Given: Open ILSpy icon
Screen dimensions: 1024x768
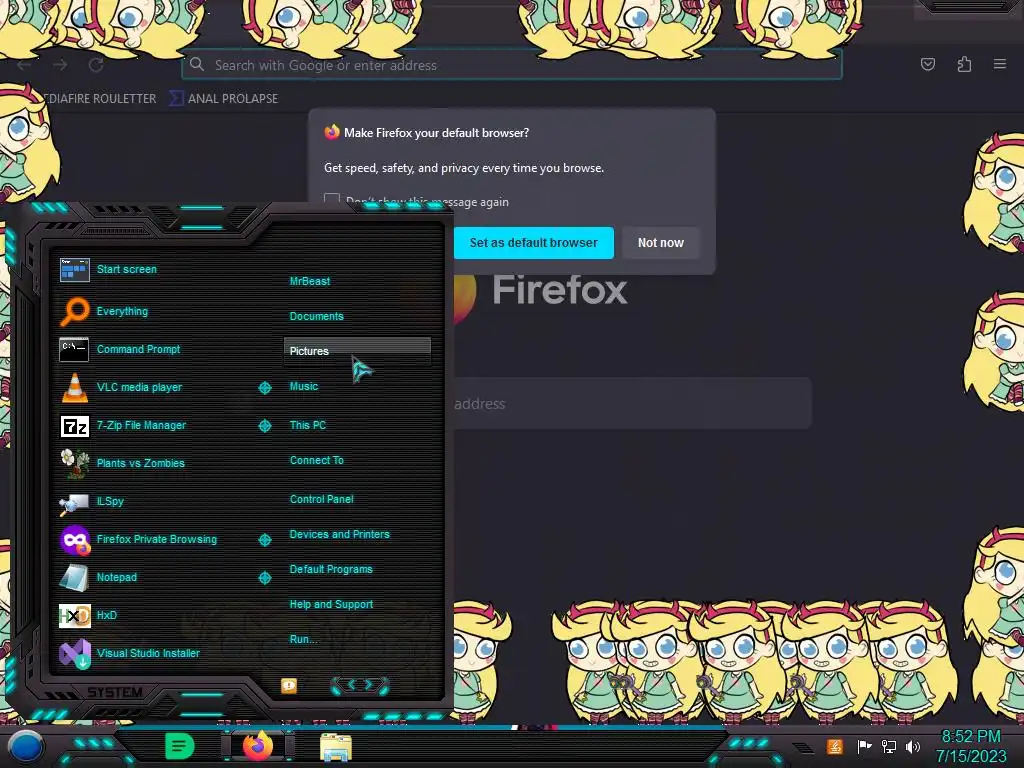Looking at the screenshot, I should 74,503.
